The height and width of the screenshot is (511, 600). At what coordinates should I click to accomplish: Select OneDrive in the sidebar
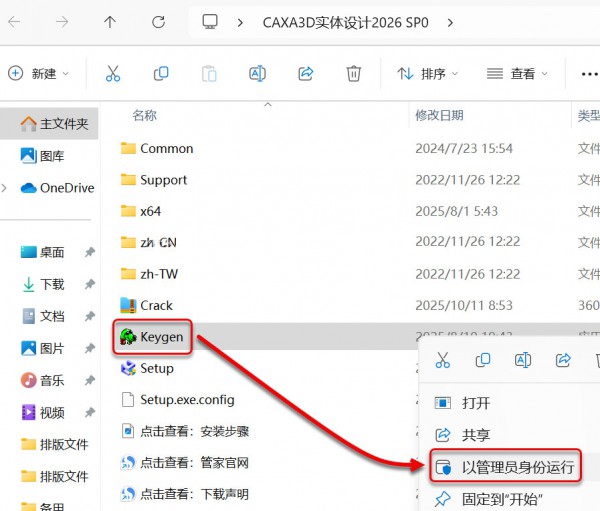point(57,188)
